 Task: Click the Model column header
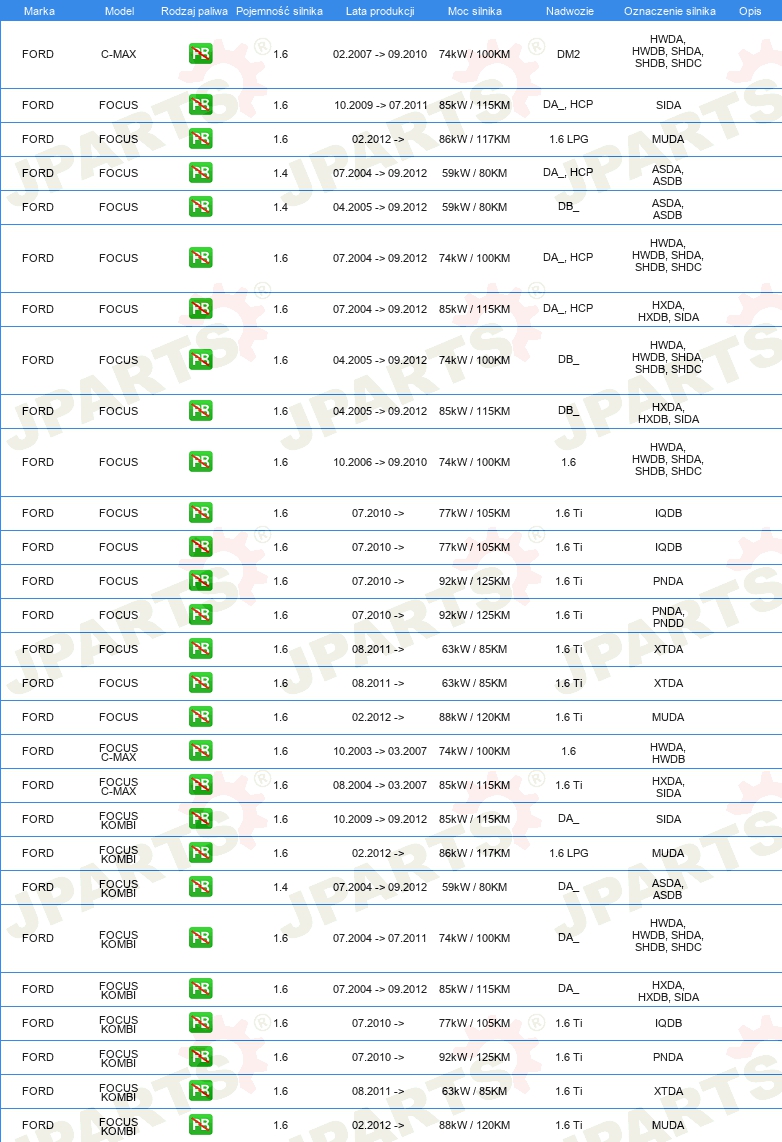(x=119, y=11)
